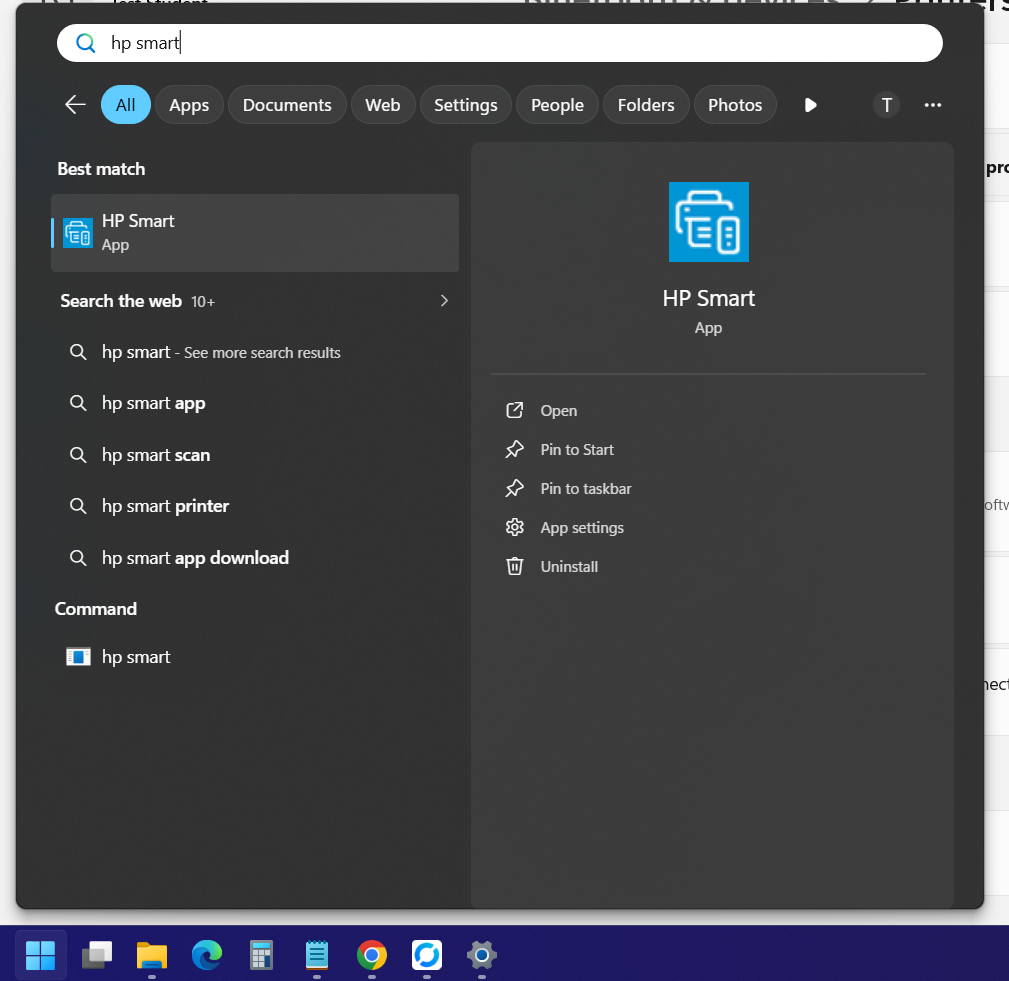Screen dimensions: 1009x981
Task: Switch to the Folders filter tab
Action: (646, 105)
